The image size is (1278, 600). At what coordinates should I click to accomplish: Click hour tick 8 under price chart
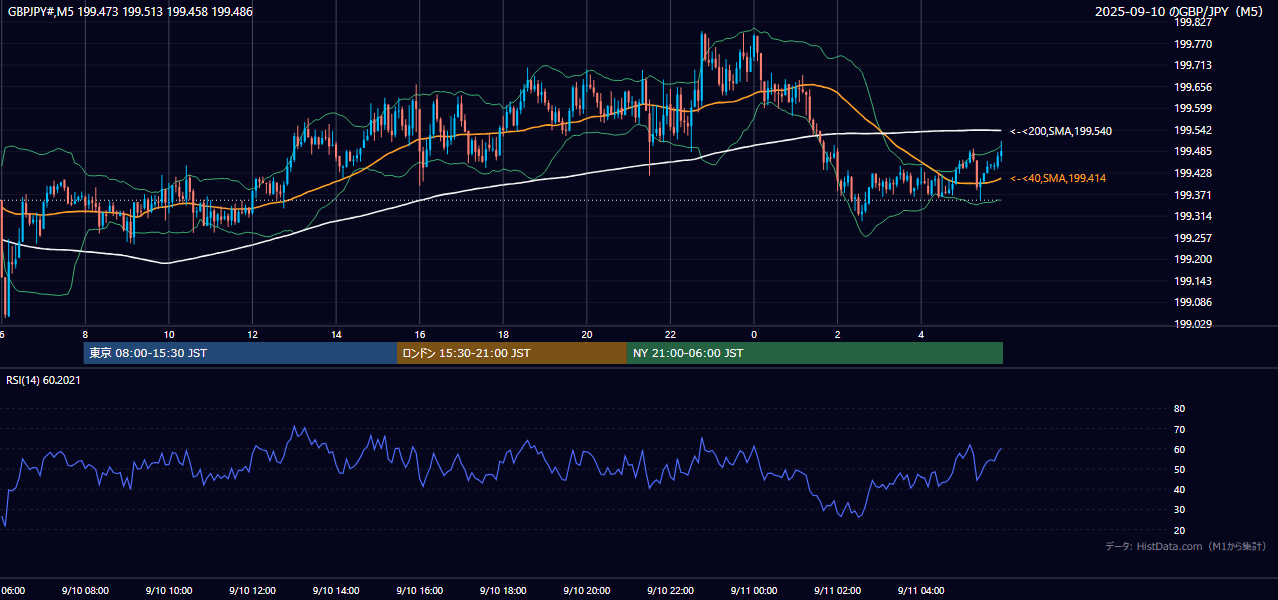click(85, 335)
